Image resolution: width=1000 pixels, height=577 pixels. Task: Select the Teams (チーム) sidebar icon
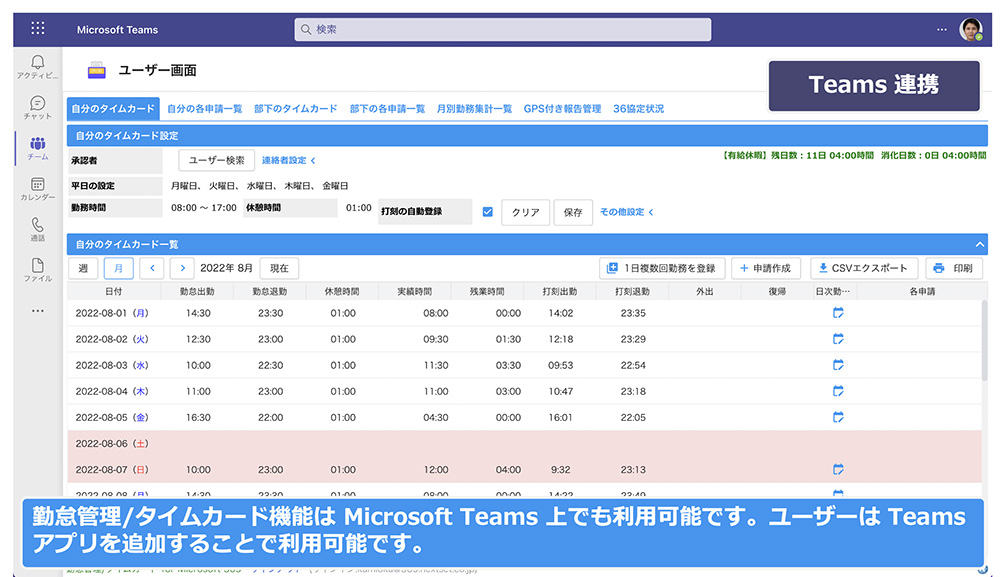[38, 148]
